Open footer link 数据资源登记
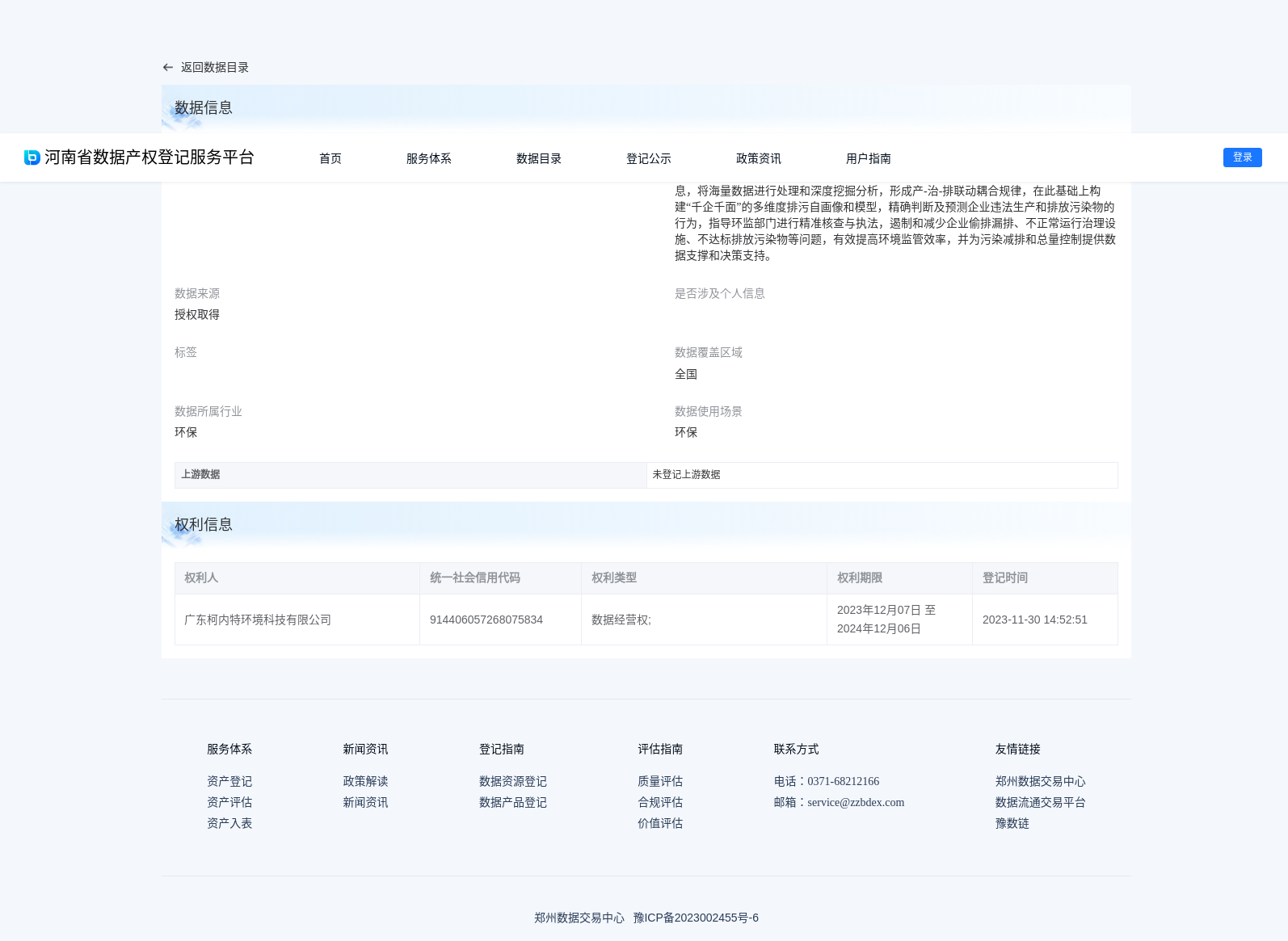The image size is (1288, 941). coord(513,781)
